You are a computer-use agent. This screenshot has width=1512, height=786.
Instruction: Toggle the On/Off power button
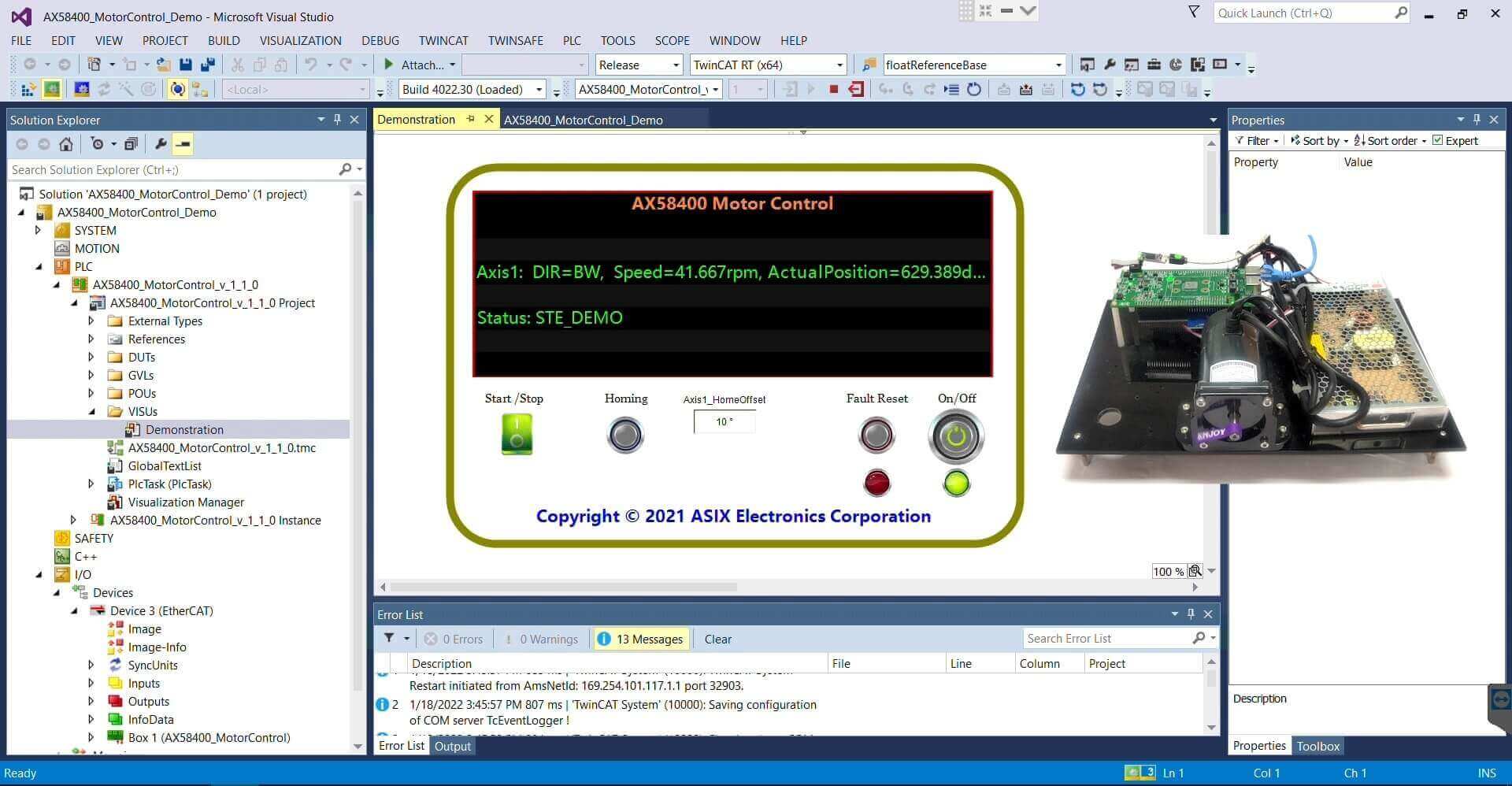coord(956,436)
